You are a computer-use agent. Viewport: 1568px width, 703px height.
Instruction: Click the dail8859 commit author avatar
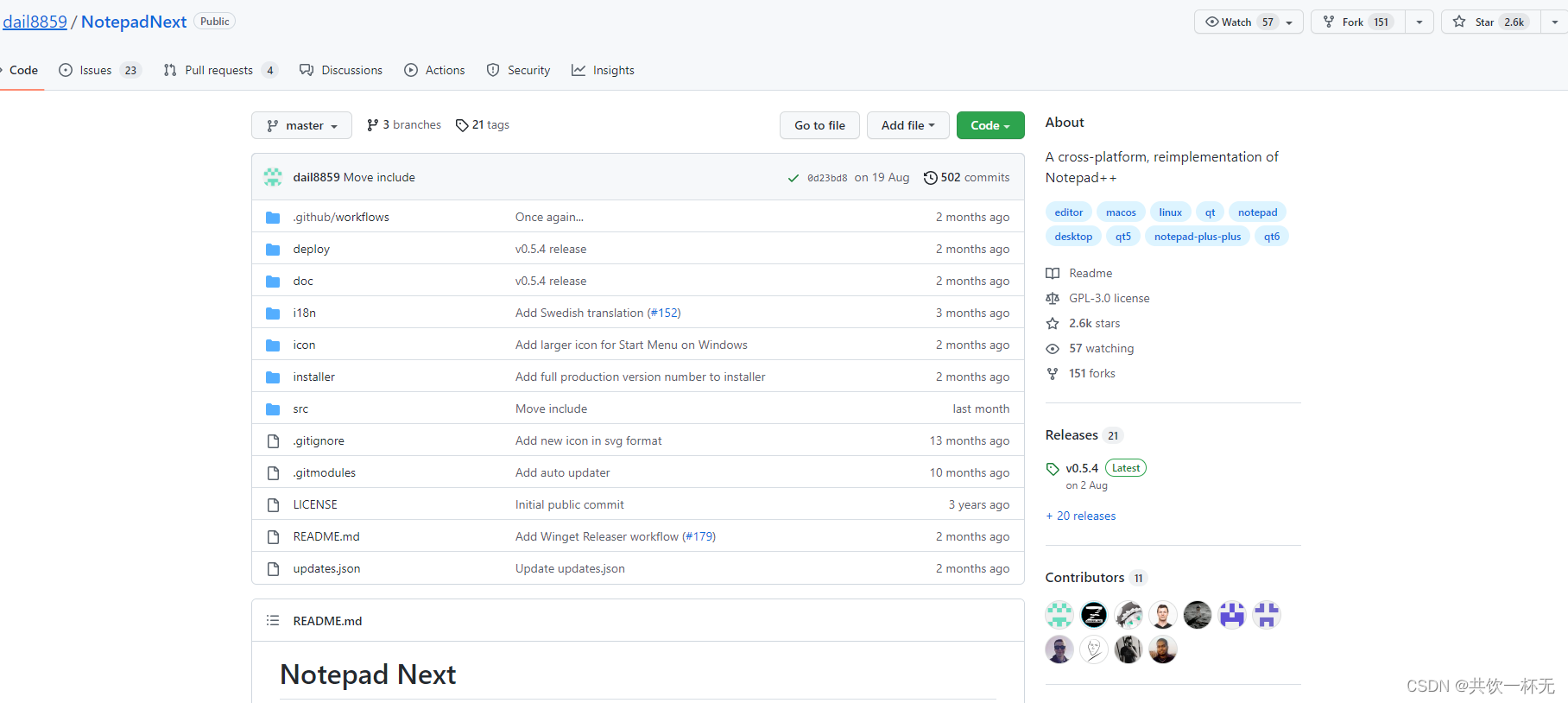click(273, 177)
